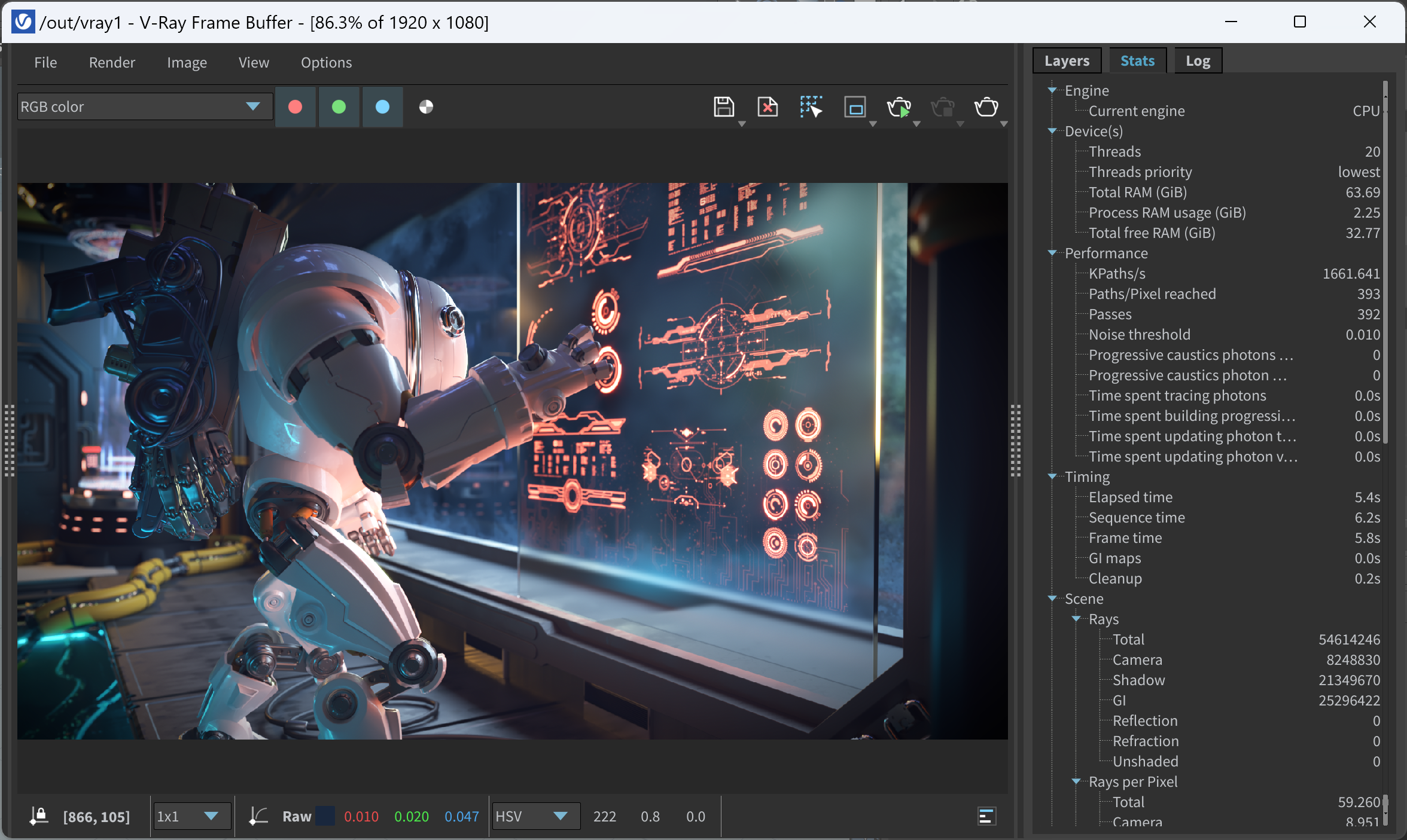This screenshot has height=840, width=1407.
Task: Open the Render menu
Action: click(112, 63)
